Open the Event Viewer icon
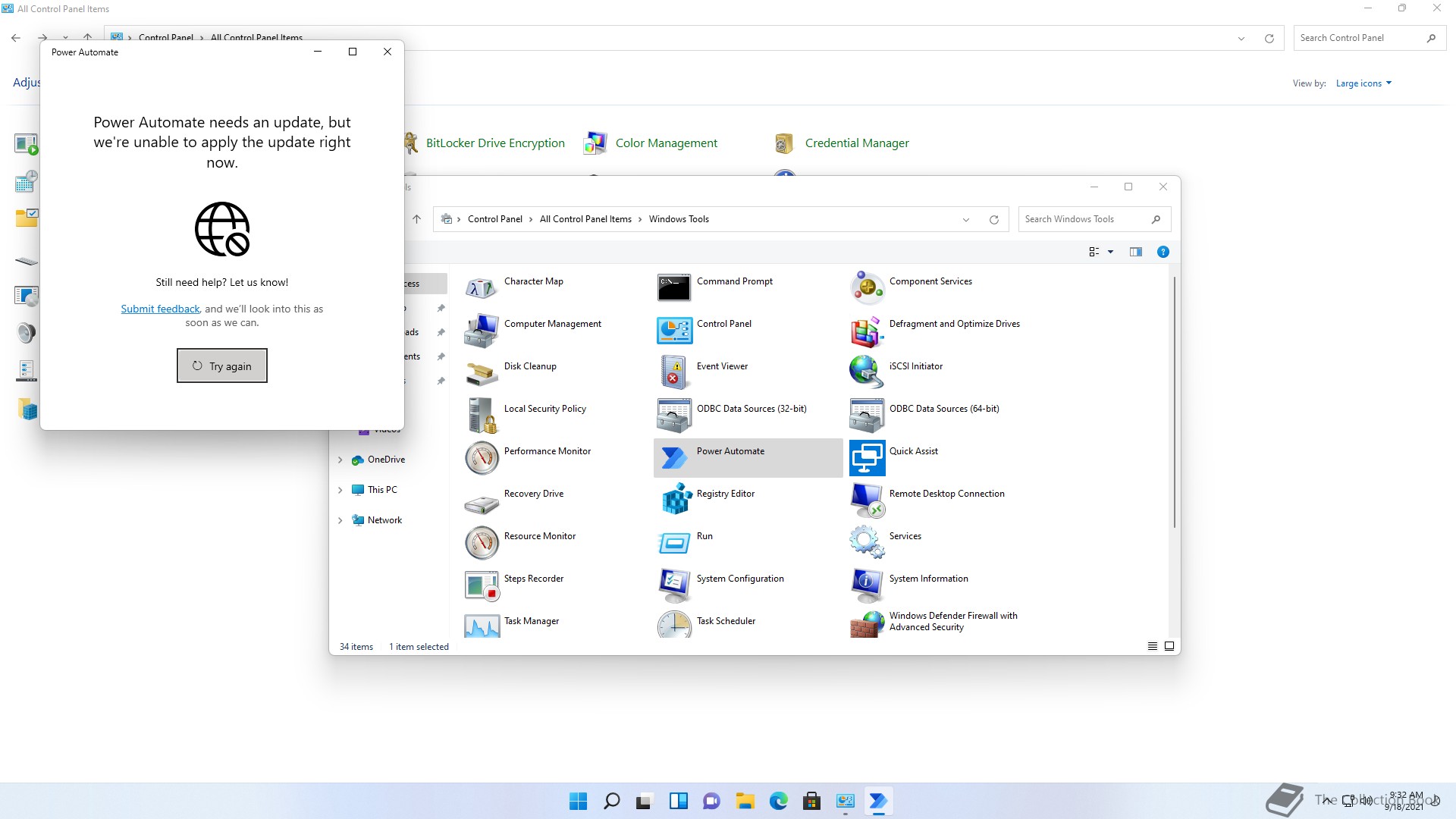This screenshot has width=1456, height=819. tap(674, 373)
